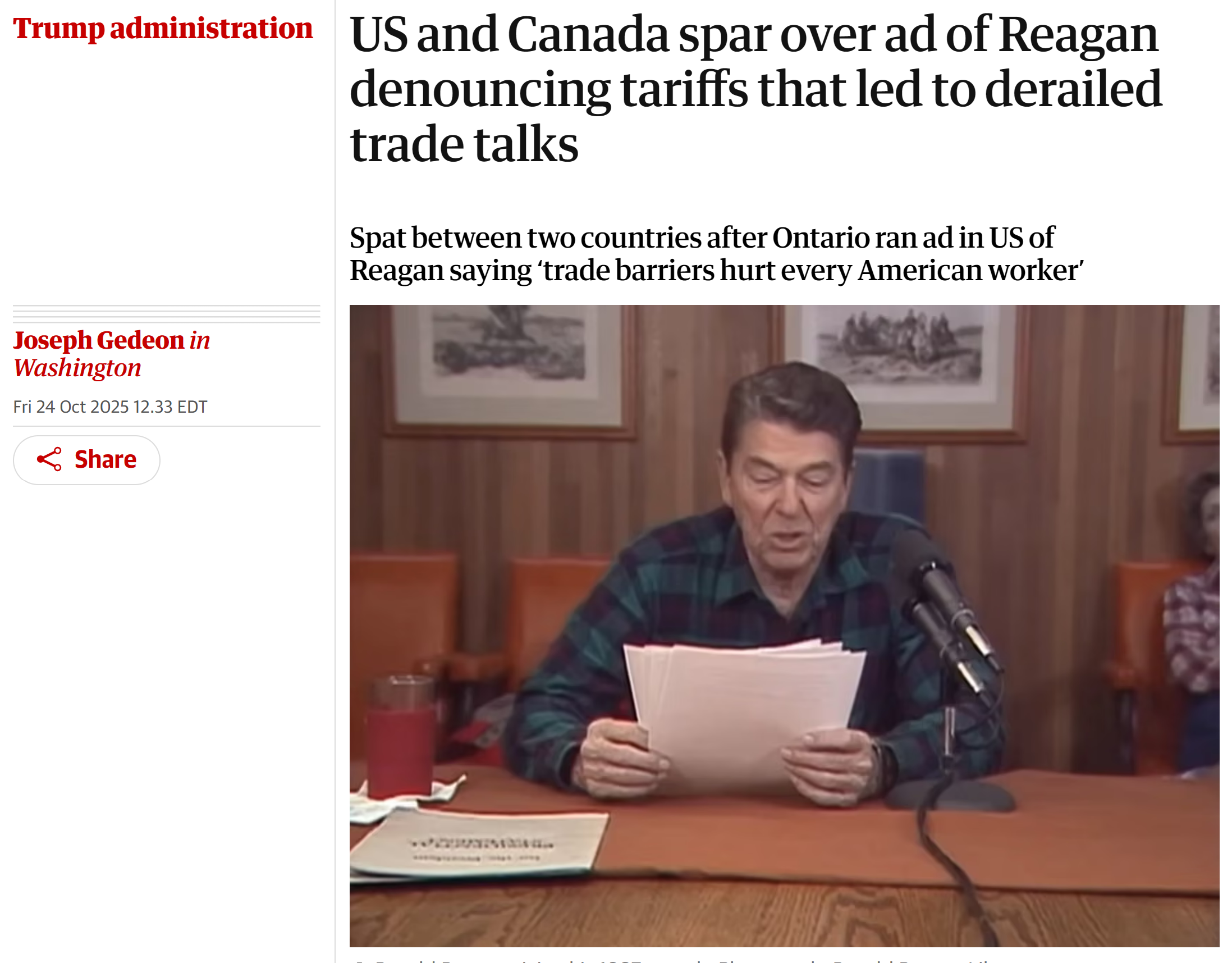The height and width of the screenshot is (963, 1232).
Task: Click the article headline about Reagan tariffs ad
Action: click(755, 89)
